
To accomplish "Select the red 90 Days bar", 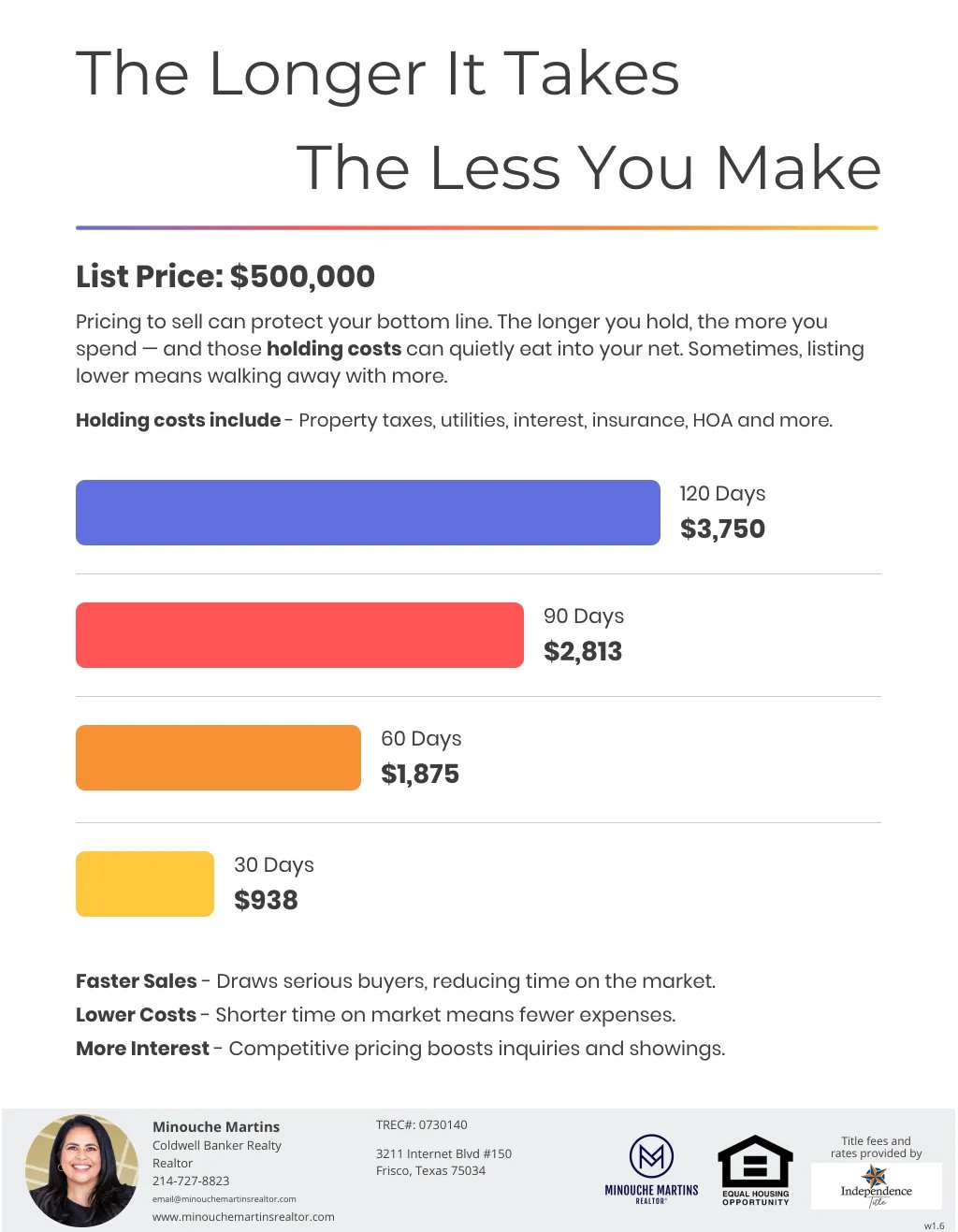I will 299,635.
